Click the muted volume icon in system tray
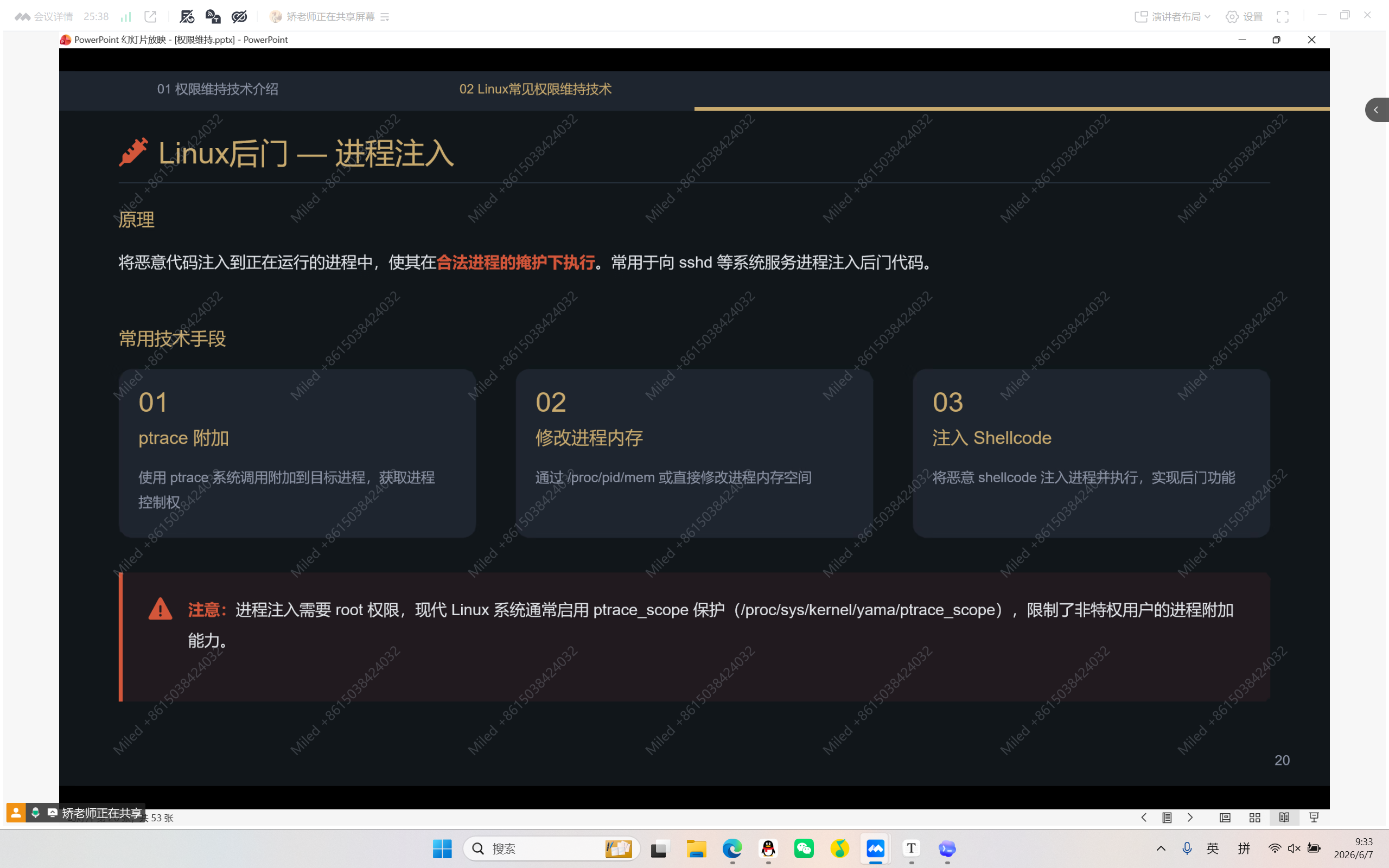Screen dimensions: 1389x868 (x=1294, y=848)
